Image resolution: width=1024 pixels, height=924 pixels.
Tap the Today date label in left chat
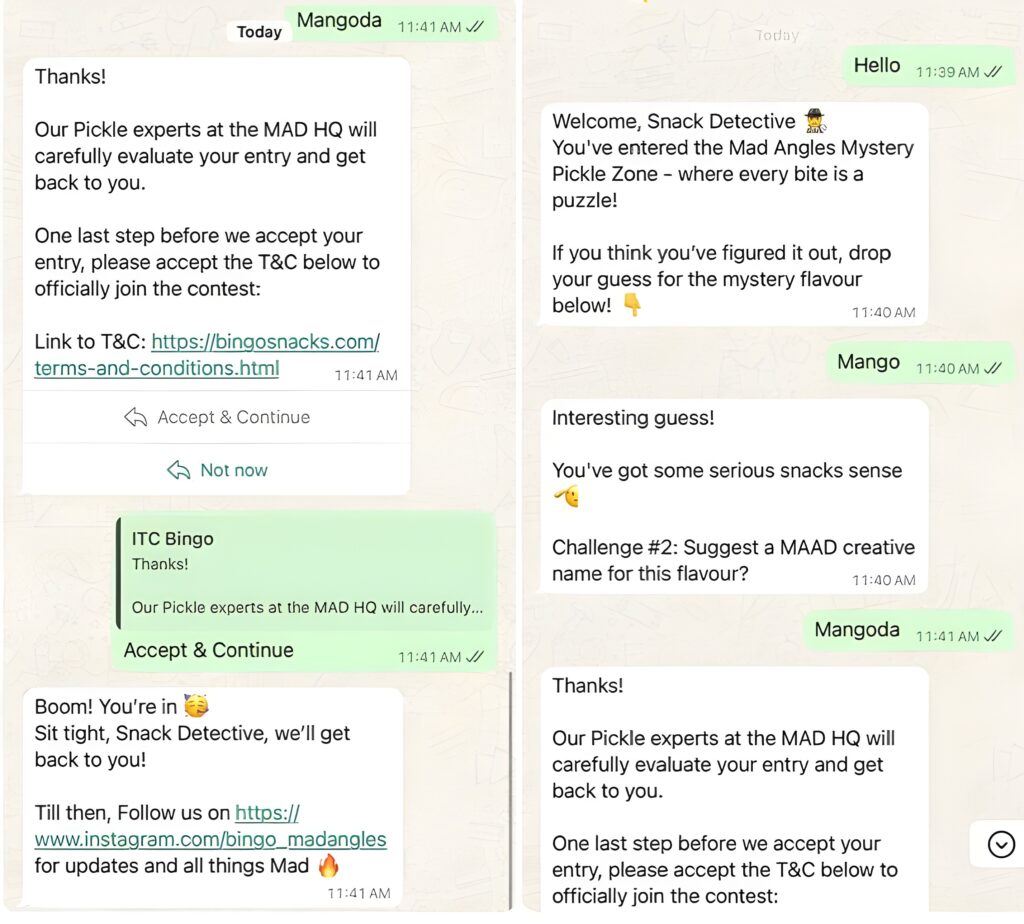pos(259,31)
